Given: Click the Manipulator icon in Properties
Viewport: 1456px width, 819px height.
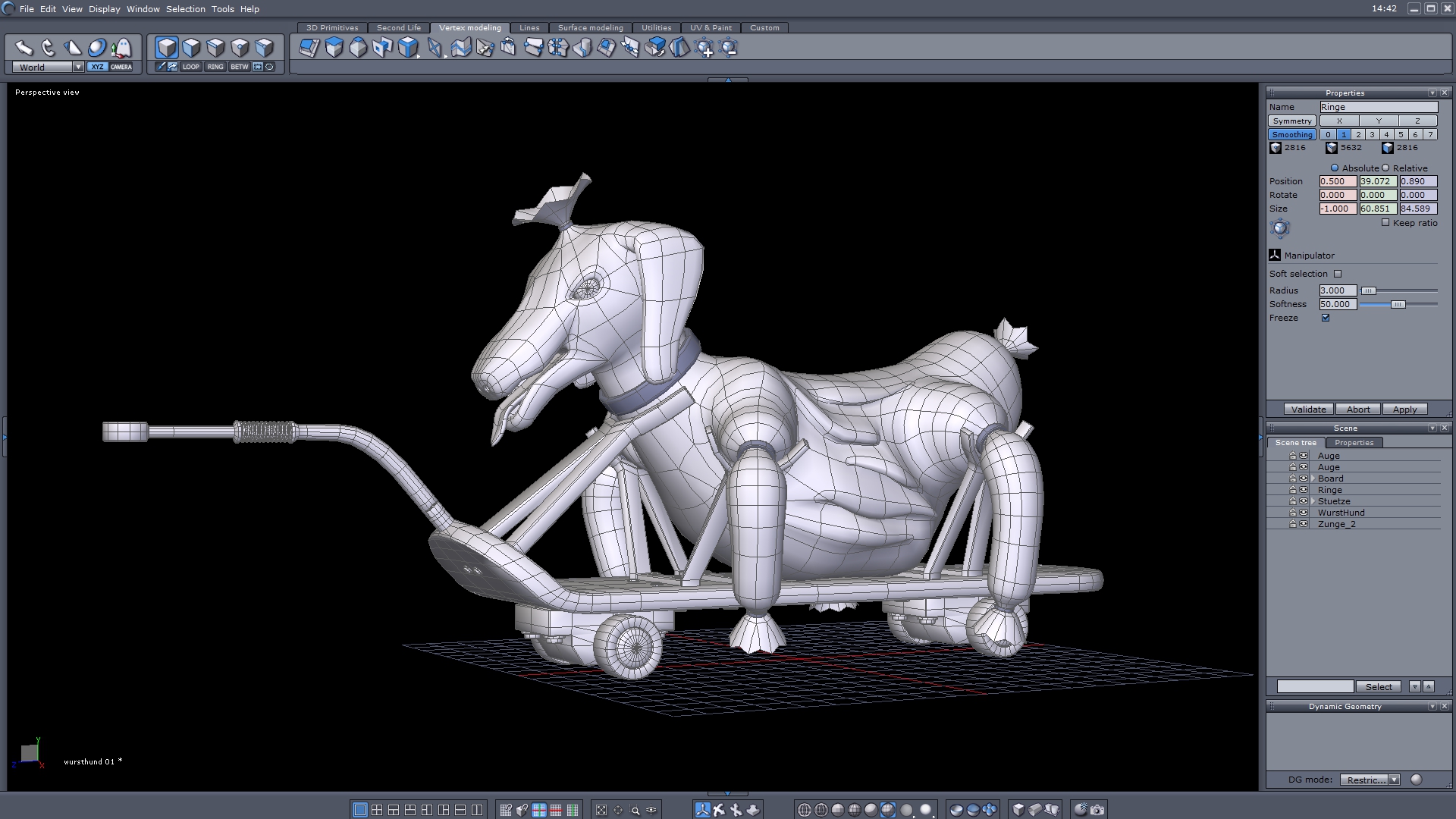Looking at the screenshot, I should point(1275,256).
